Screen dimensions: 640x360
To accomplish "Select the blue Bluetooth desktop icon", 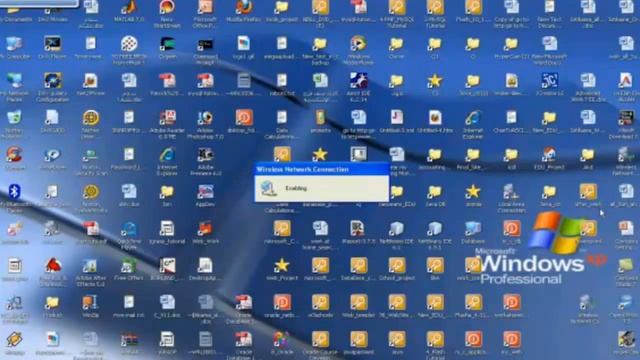I will coord(14,192).
